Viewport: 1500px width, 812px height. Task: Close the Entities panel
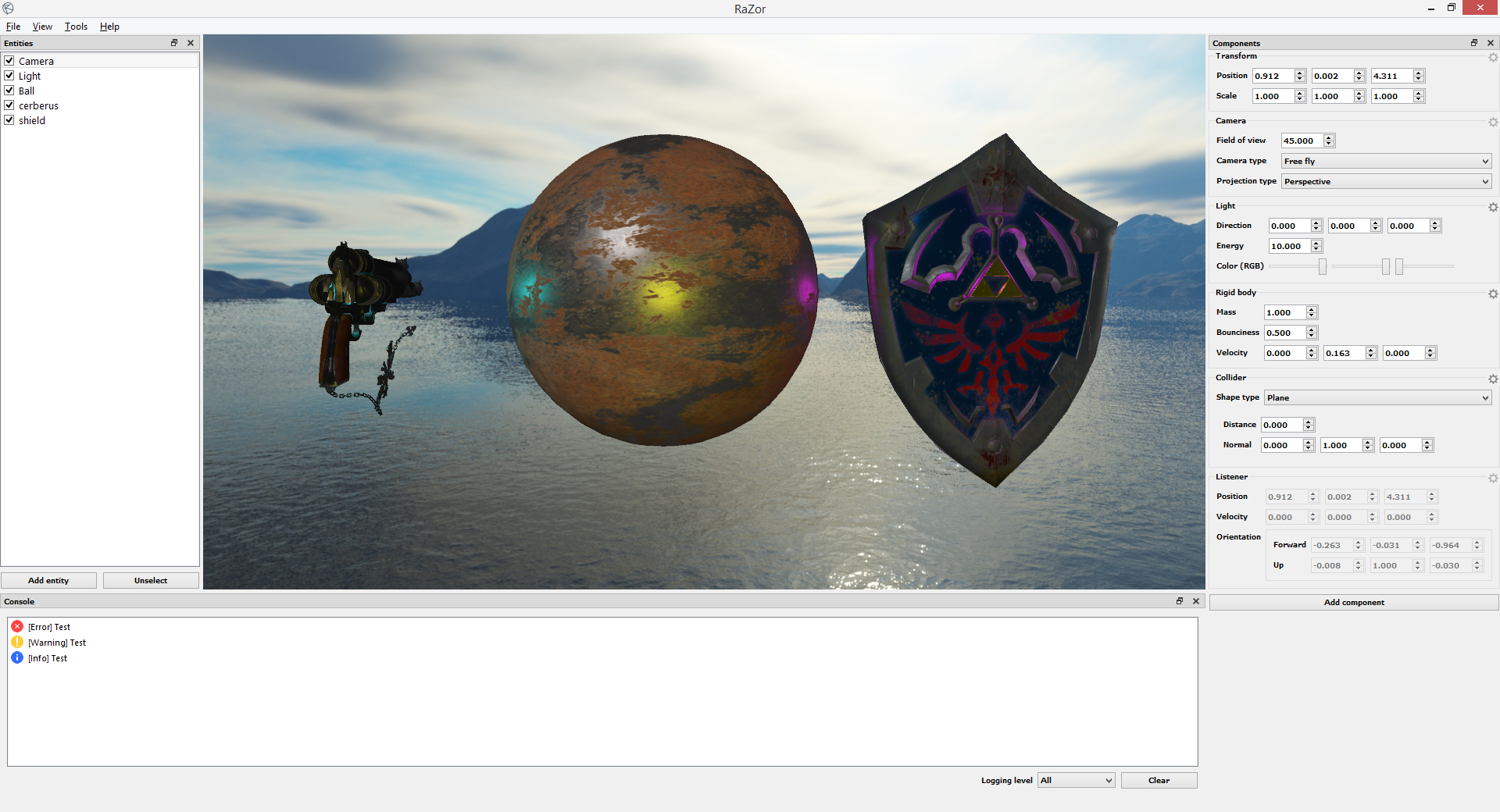coord(191,43)
